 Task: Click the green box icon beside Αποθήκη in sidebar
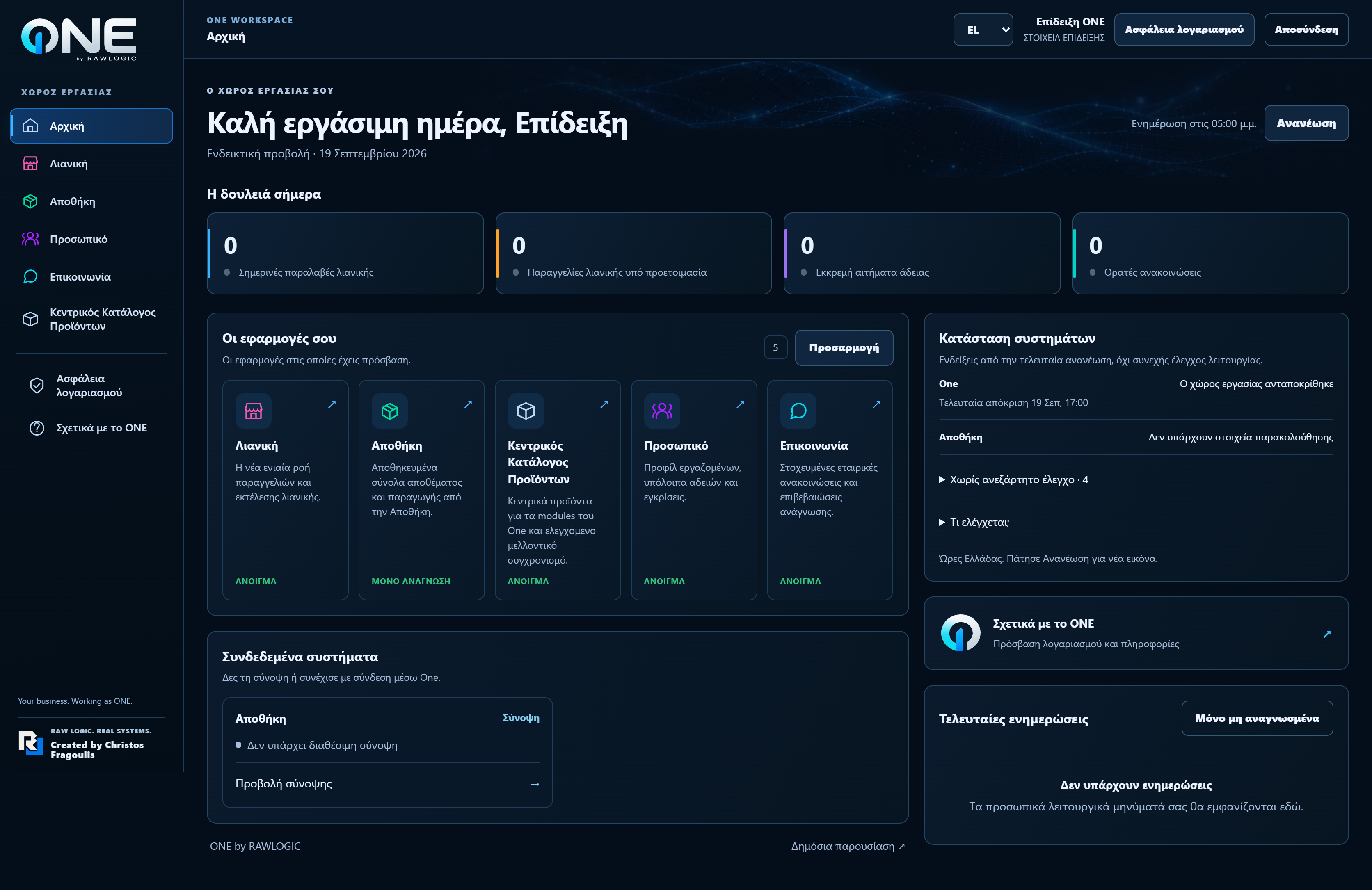[x=30, y=201]
